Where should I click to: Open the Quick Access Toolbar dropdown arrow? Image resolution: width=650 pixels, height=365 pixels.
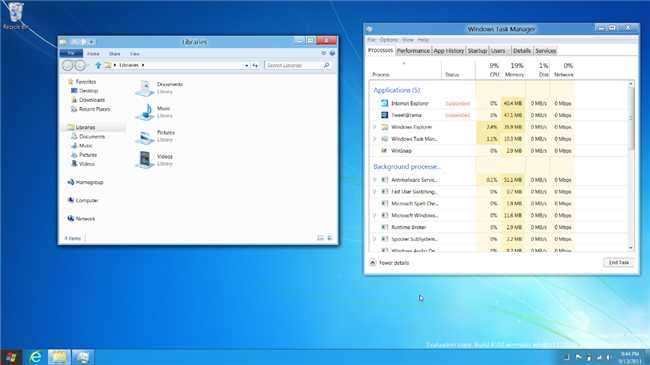pyautogui.click(x=92, y=42)
